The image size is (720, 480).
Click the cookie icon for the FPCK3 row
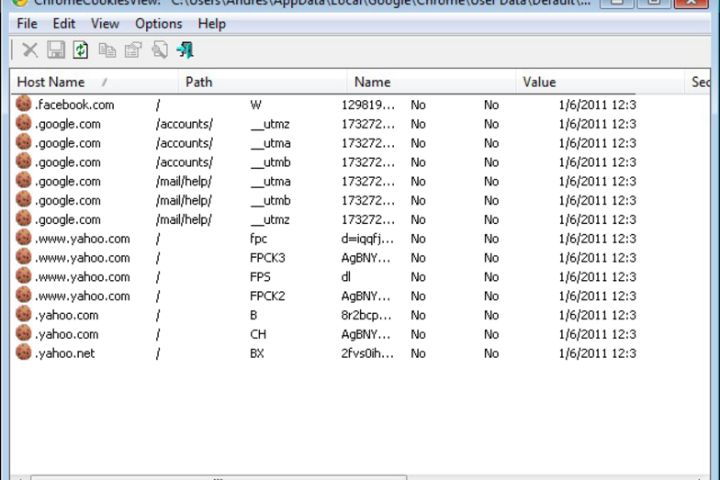24,257
